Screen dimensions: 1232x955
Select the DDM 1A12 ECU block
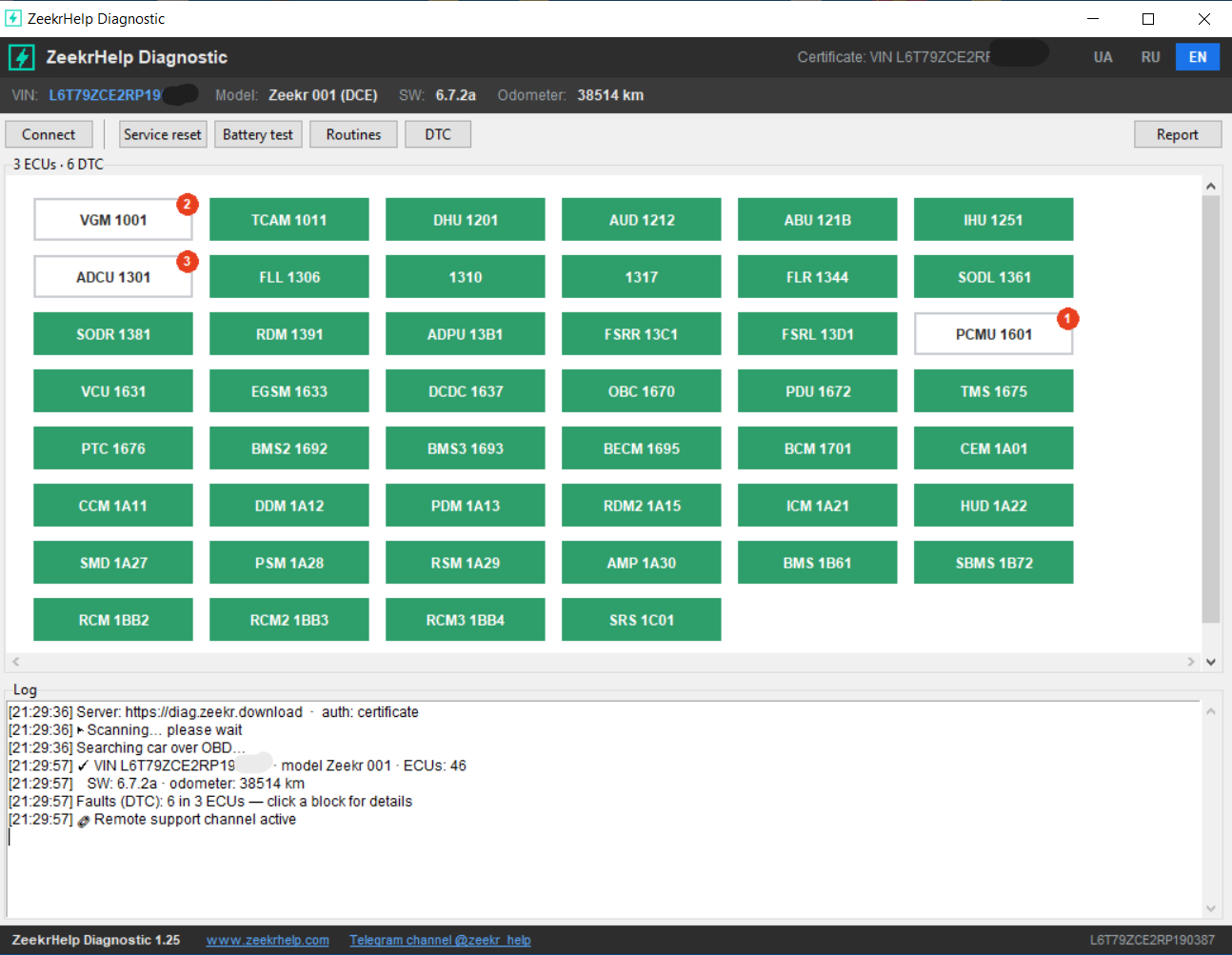tap(289, 506)
